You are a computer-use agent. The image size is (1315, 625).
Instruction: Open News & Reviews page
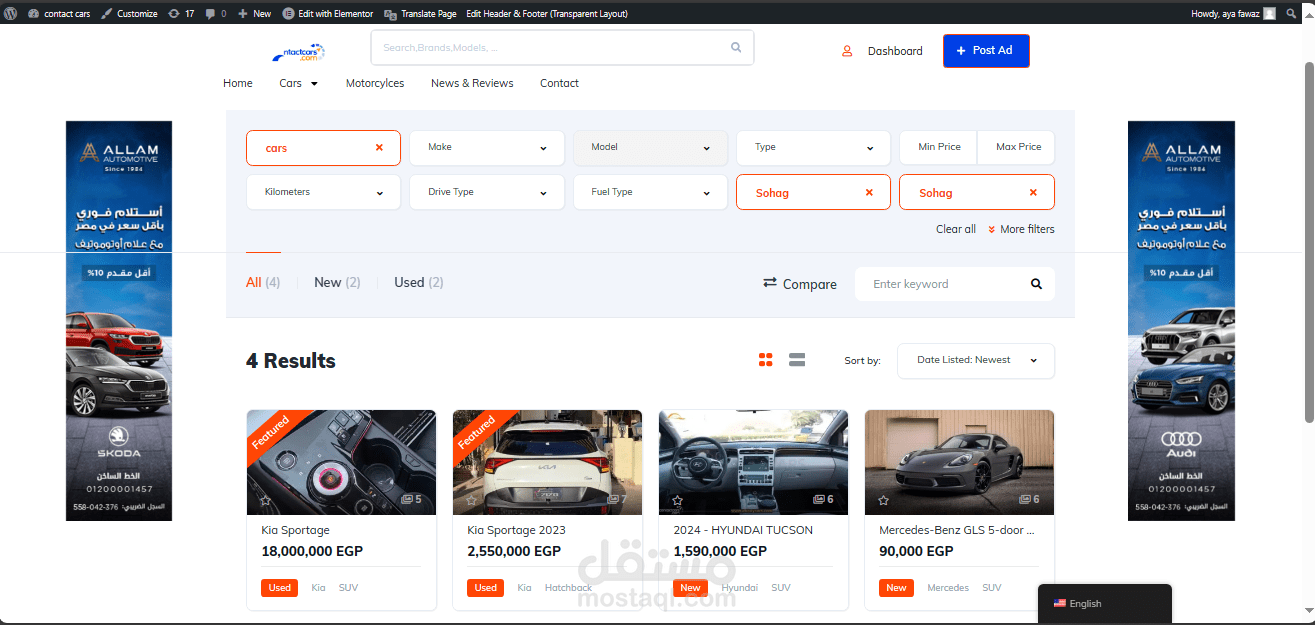click(472, 83)
